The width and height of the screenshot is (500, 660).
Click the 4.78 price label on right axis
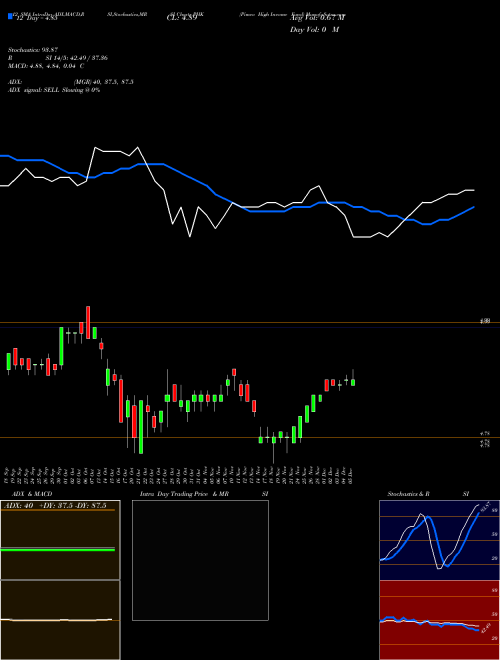point(484,433)
